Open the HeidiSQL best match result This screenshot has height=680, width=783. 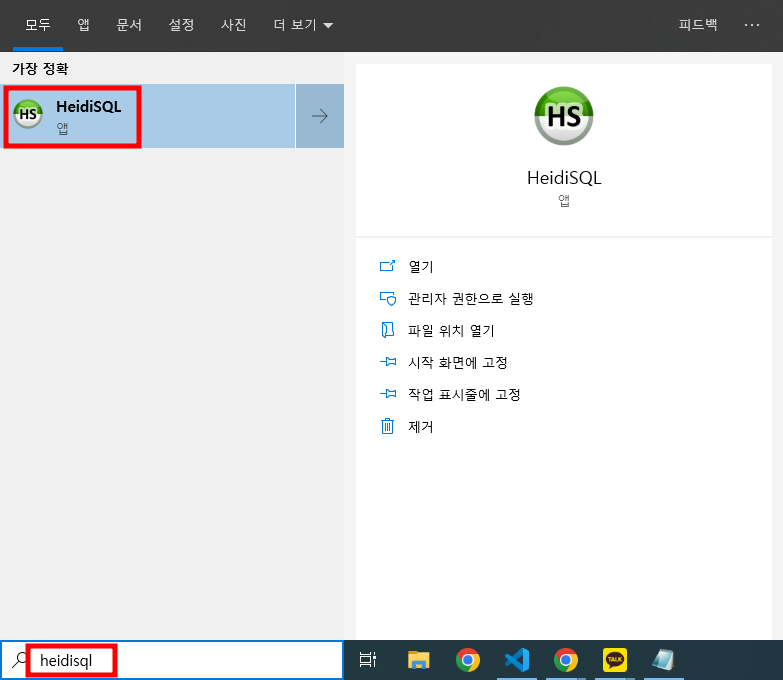148,116
